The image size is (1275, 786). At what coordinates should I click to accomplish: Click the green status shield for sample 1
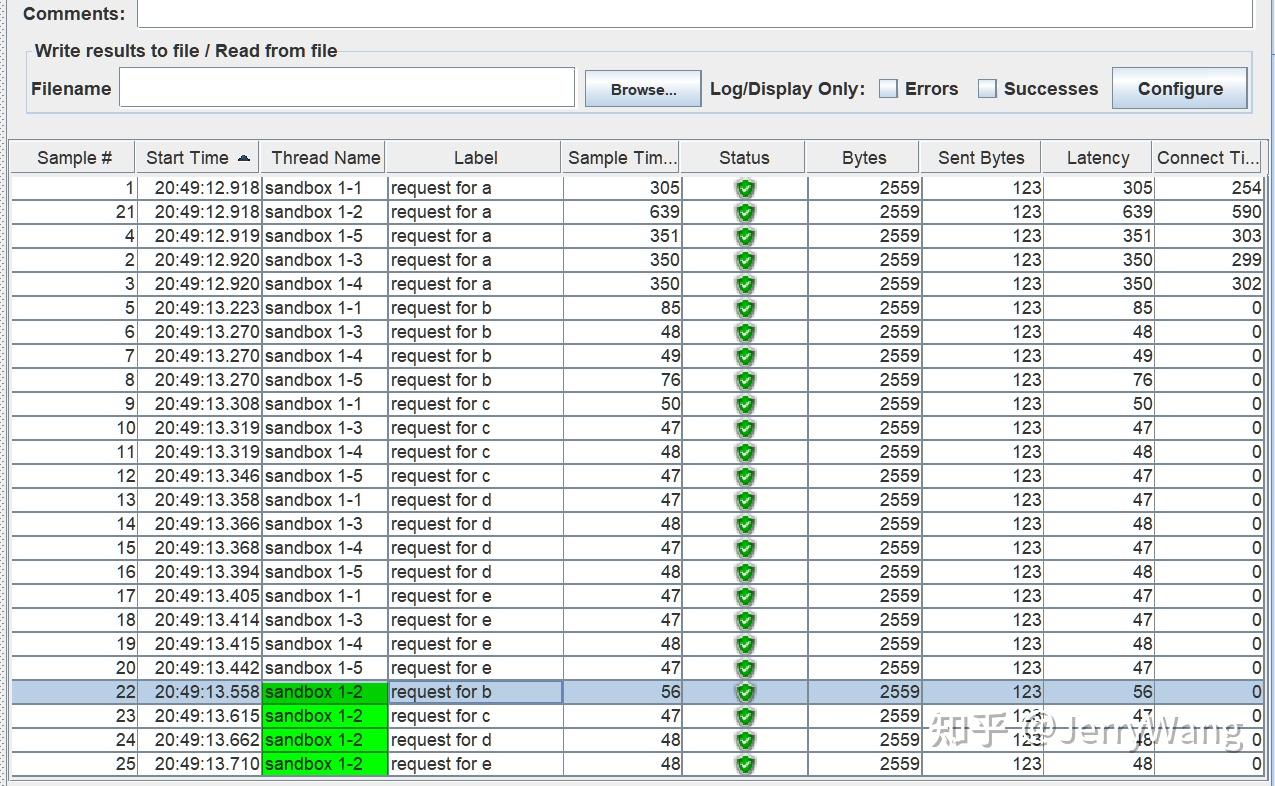[x=744, y=188]
